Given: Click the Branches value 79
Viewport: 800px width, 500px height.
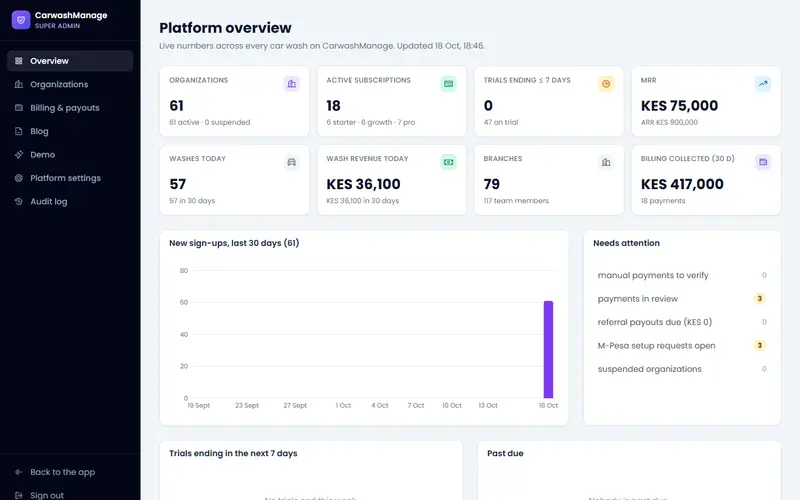Looking at the screenshot, I should pyautogui.click(x=492, y=184).
